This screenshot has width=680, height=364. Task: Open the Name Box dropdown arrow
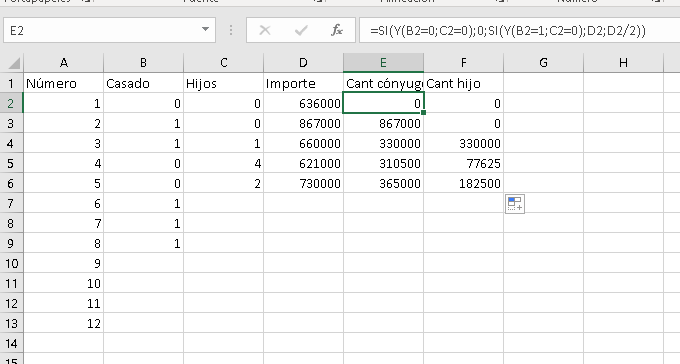pos(205,30)
